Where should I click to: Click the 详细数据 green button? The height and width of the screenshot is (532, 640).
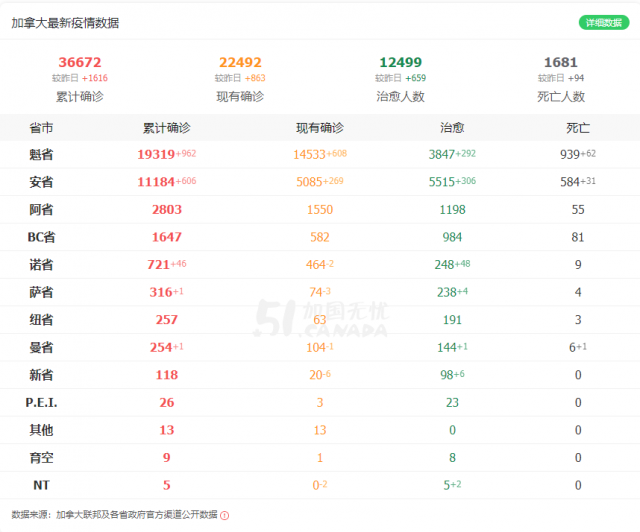[604, 22]
